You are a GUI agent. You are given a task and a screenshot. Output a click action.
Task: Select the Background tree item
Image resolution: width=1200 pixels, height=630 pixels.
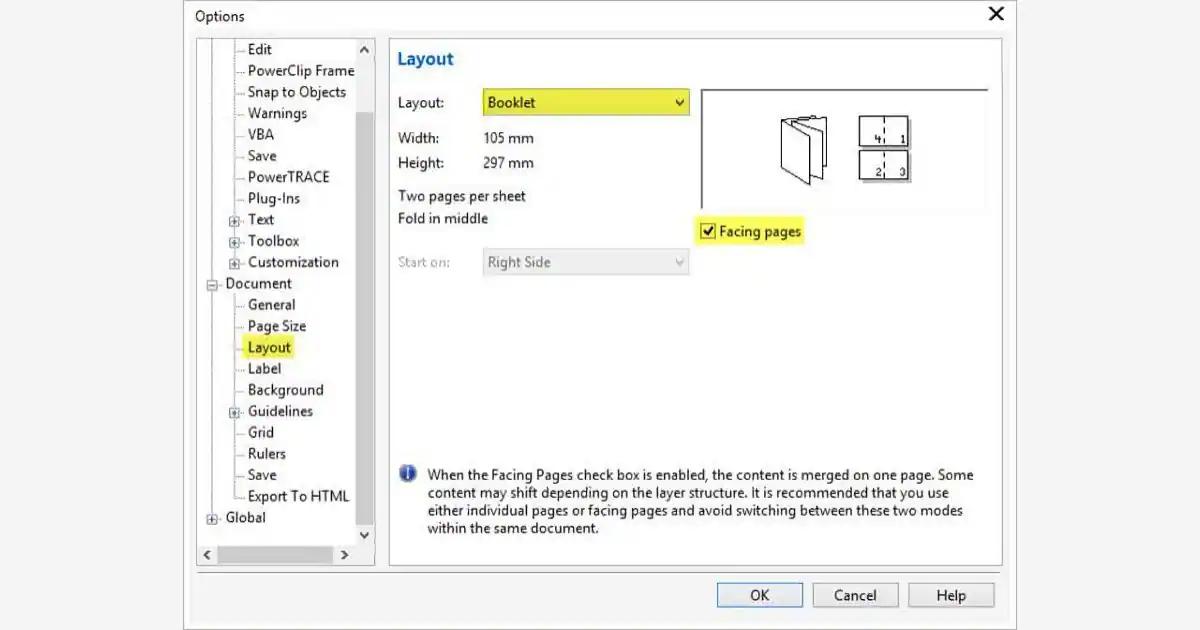point(285,390)
